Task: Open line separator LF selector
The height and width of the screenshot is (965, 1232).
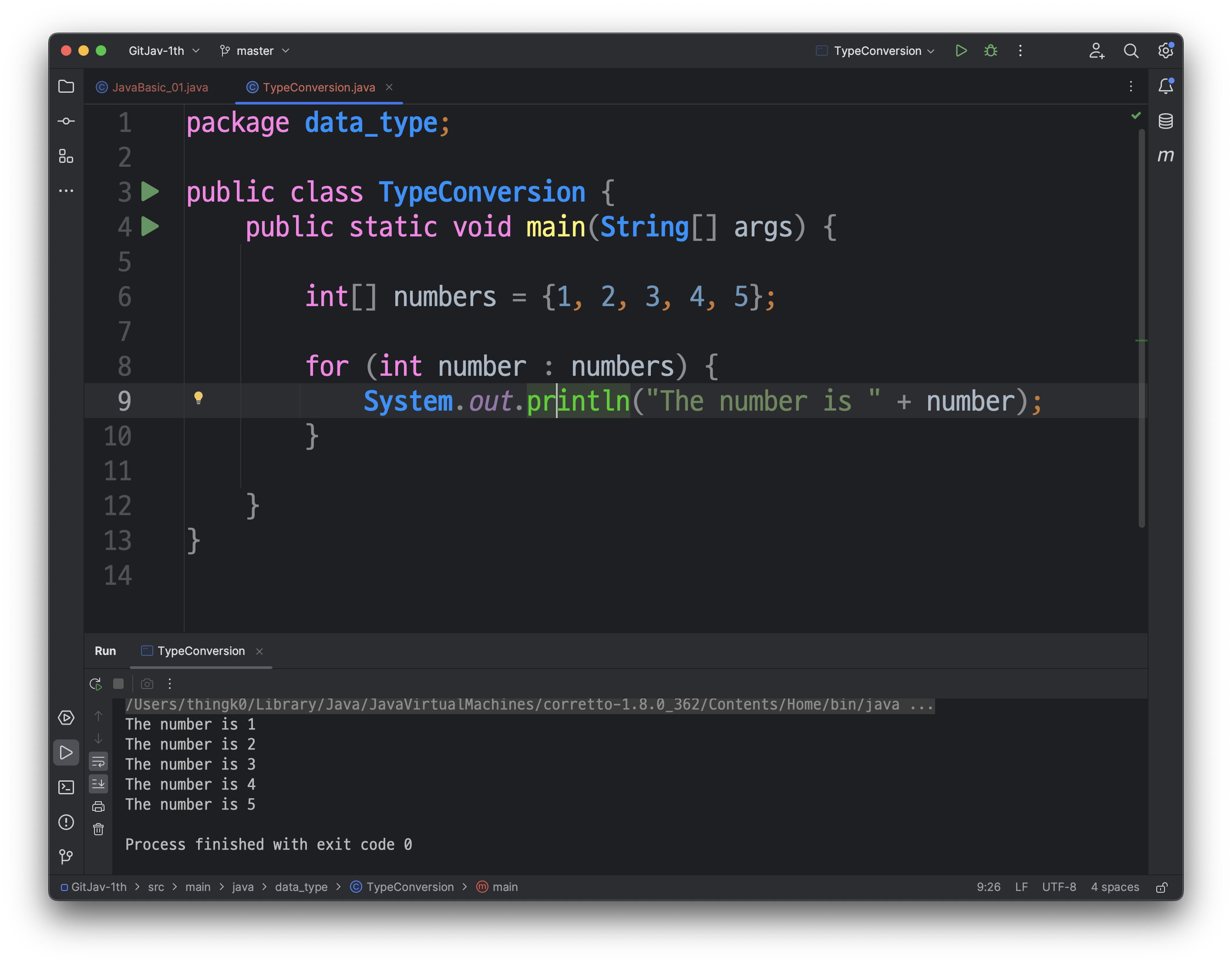Action: pyautogui.click(x=1021, y=887)
